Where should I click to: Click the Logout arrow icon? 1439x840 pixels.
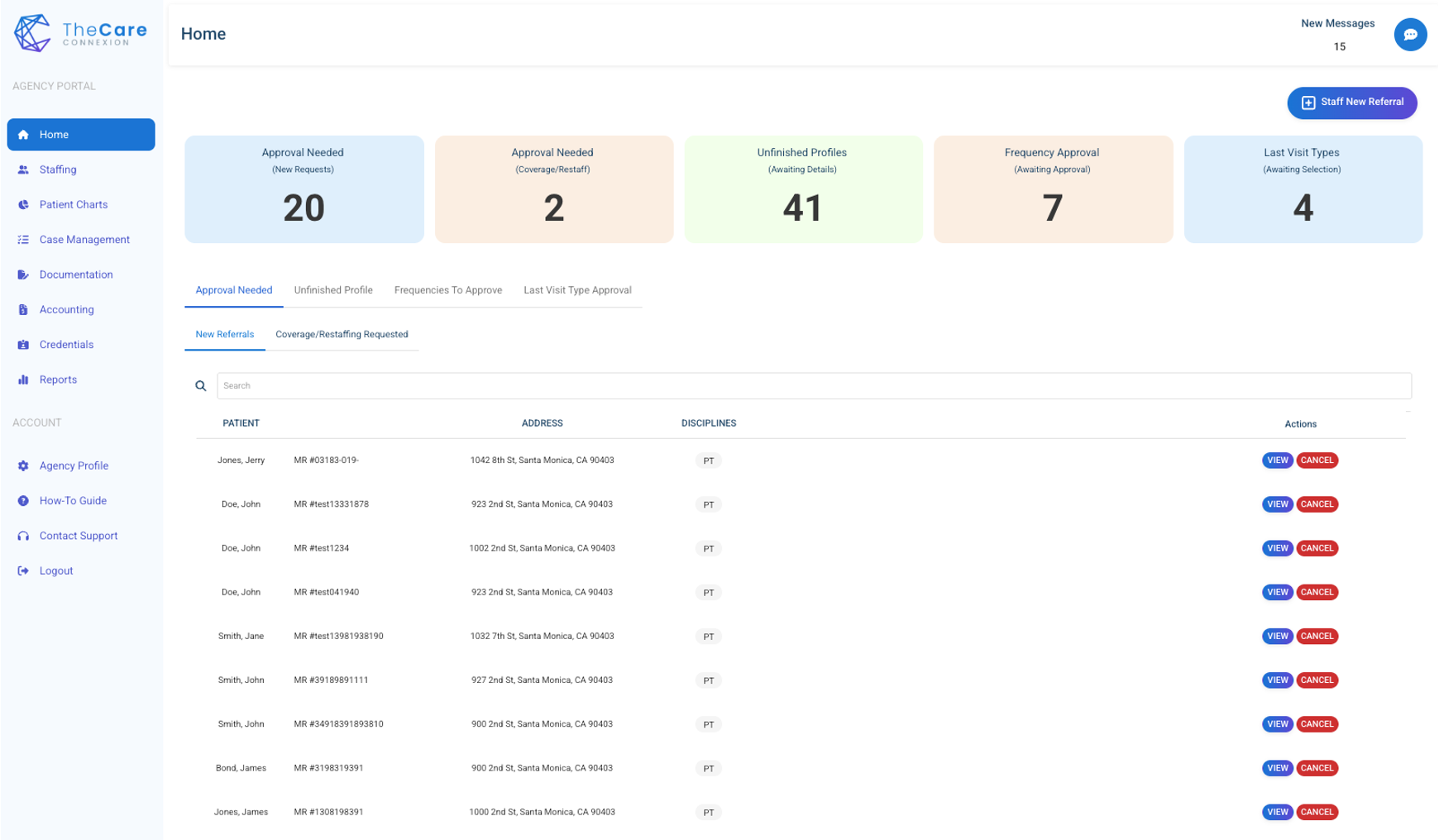[x=23, y=571]
